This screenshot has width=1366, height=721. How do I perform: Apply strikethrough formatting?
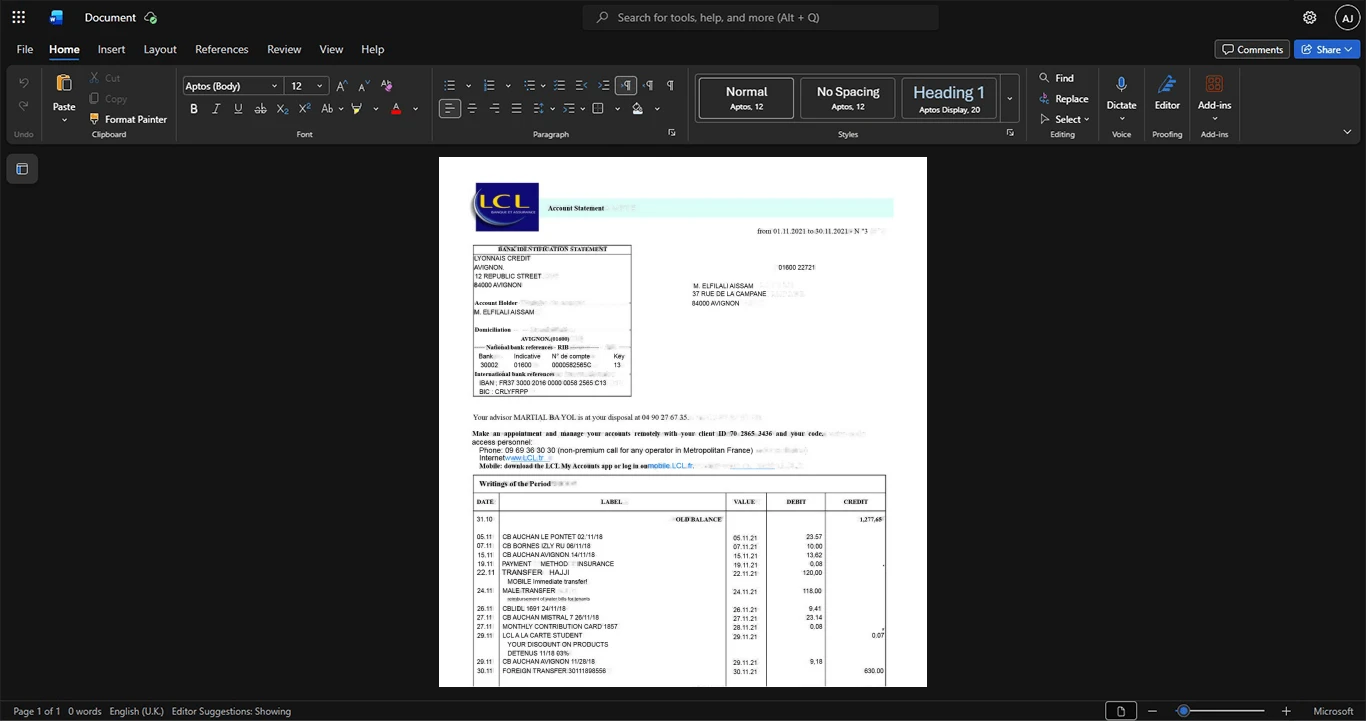(260, 108)
